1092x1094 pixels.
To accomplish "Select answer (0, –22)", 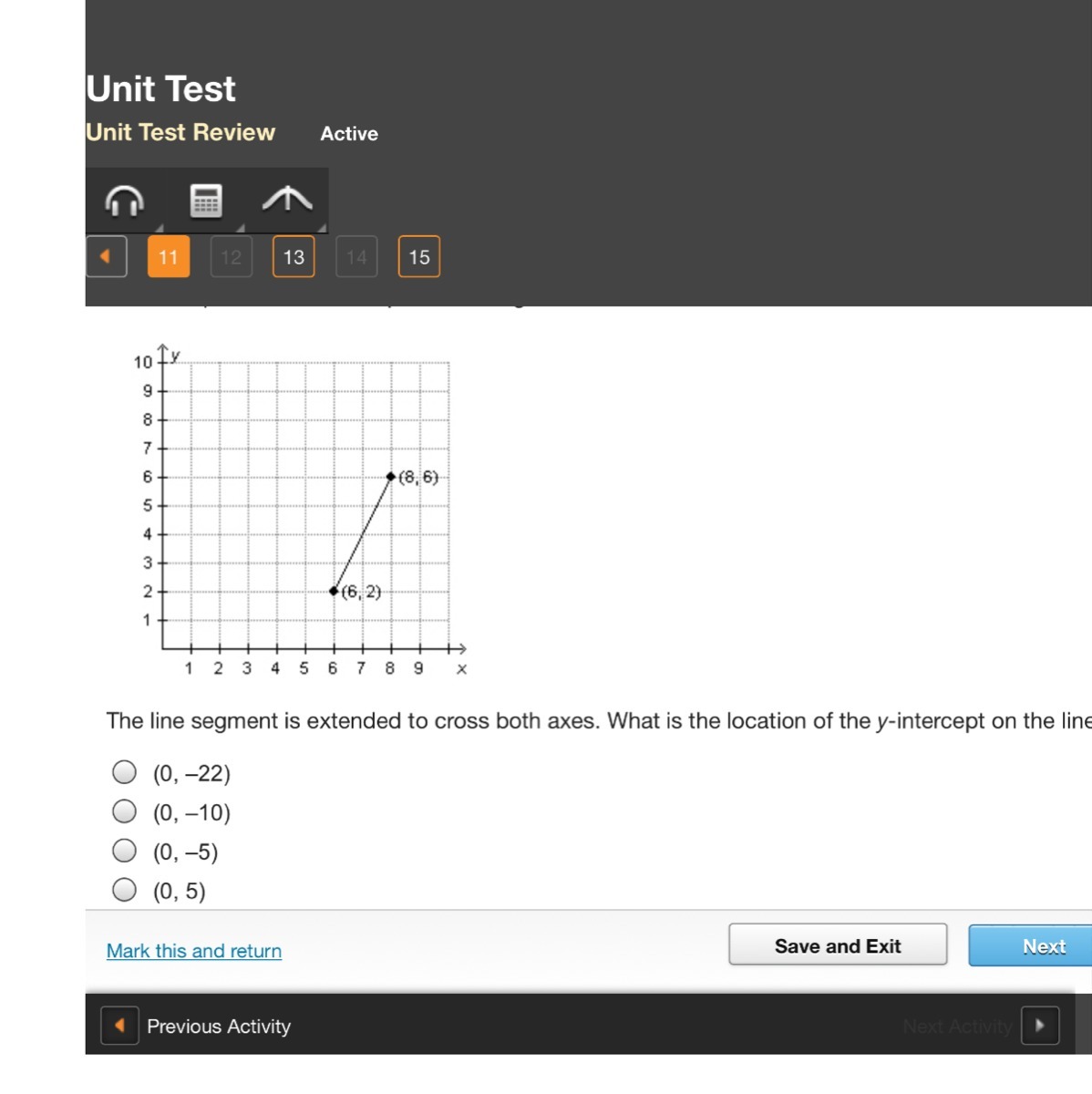I will coord(125,773).
